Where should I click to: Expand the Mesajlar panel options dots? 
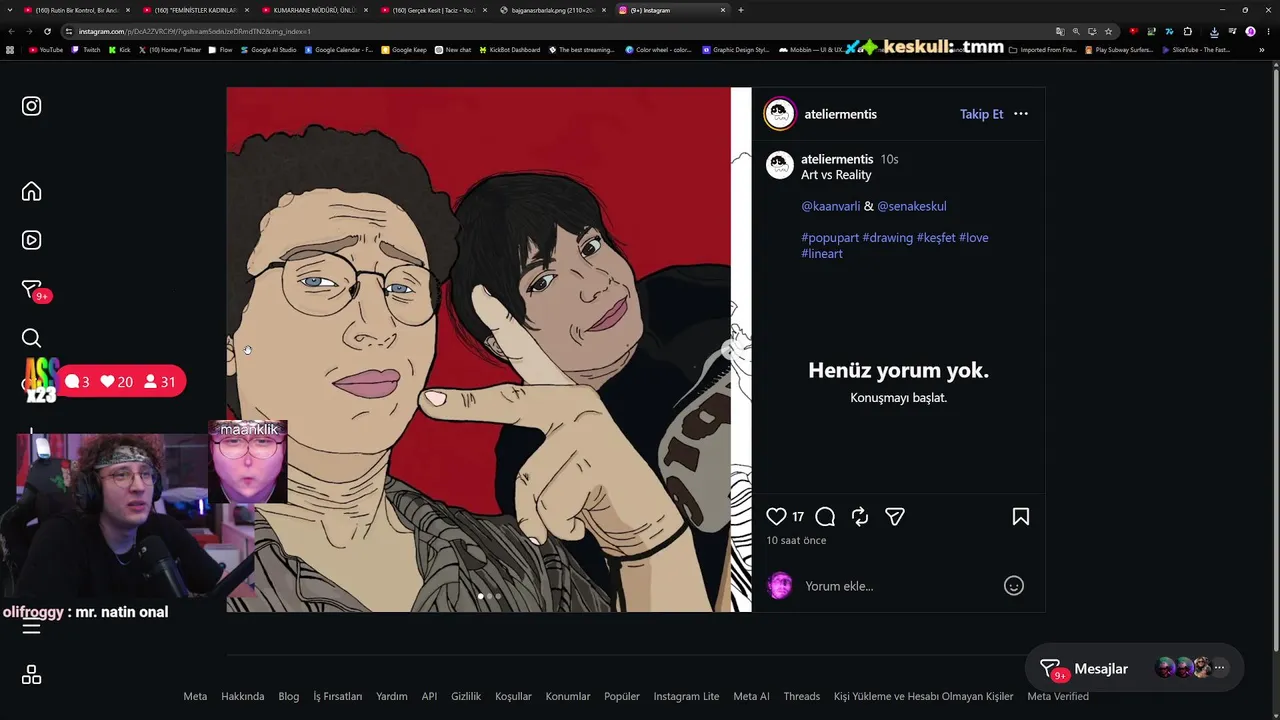coord(1219,668)
